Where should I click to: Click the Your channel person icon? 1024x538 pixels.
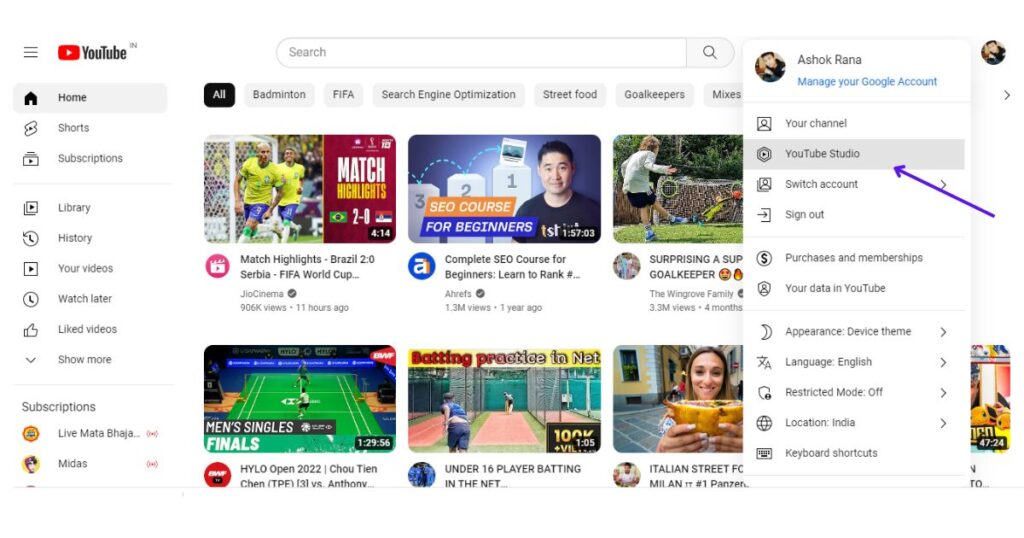[764, 123]
